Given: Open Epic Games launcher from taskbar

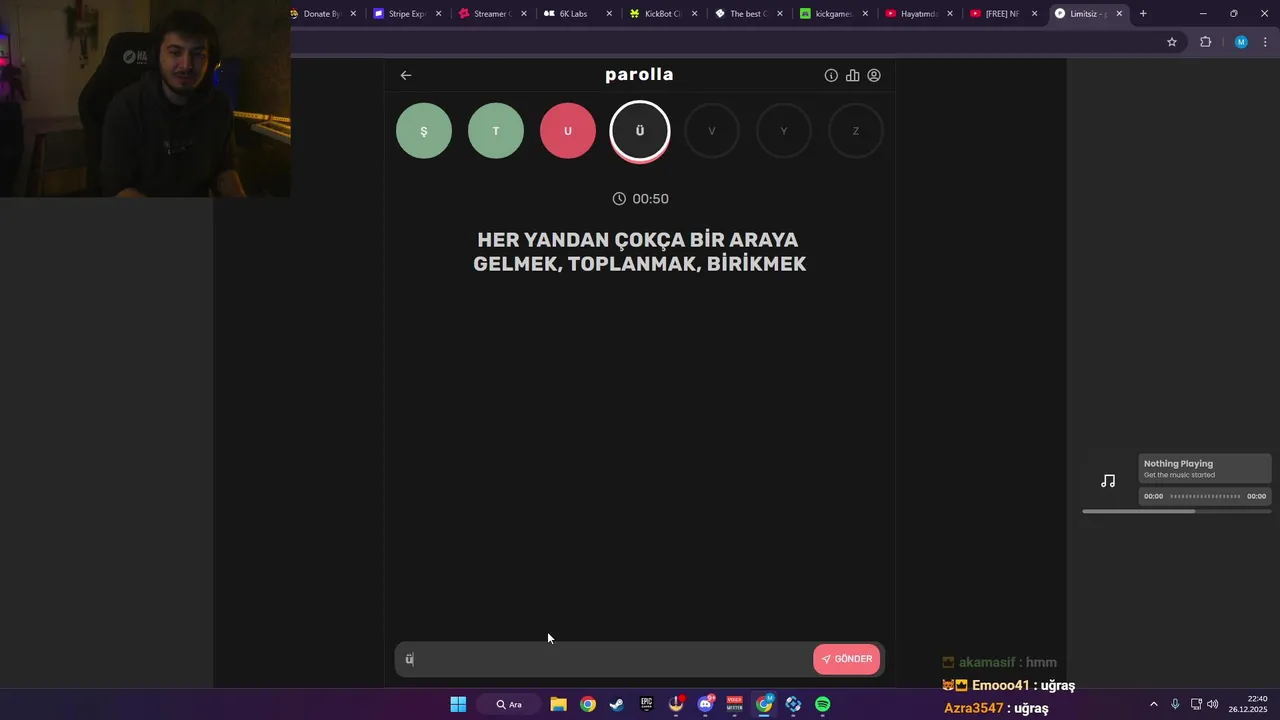Looking at the screenshot, I should click(647, 704).
